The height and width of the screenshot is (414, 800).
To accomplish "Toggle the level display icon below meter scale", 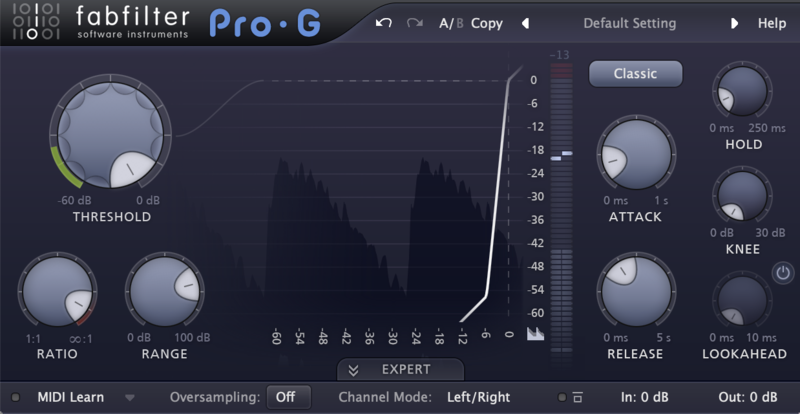I will point(535,334).
